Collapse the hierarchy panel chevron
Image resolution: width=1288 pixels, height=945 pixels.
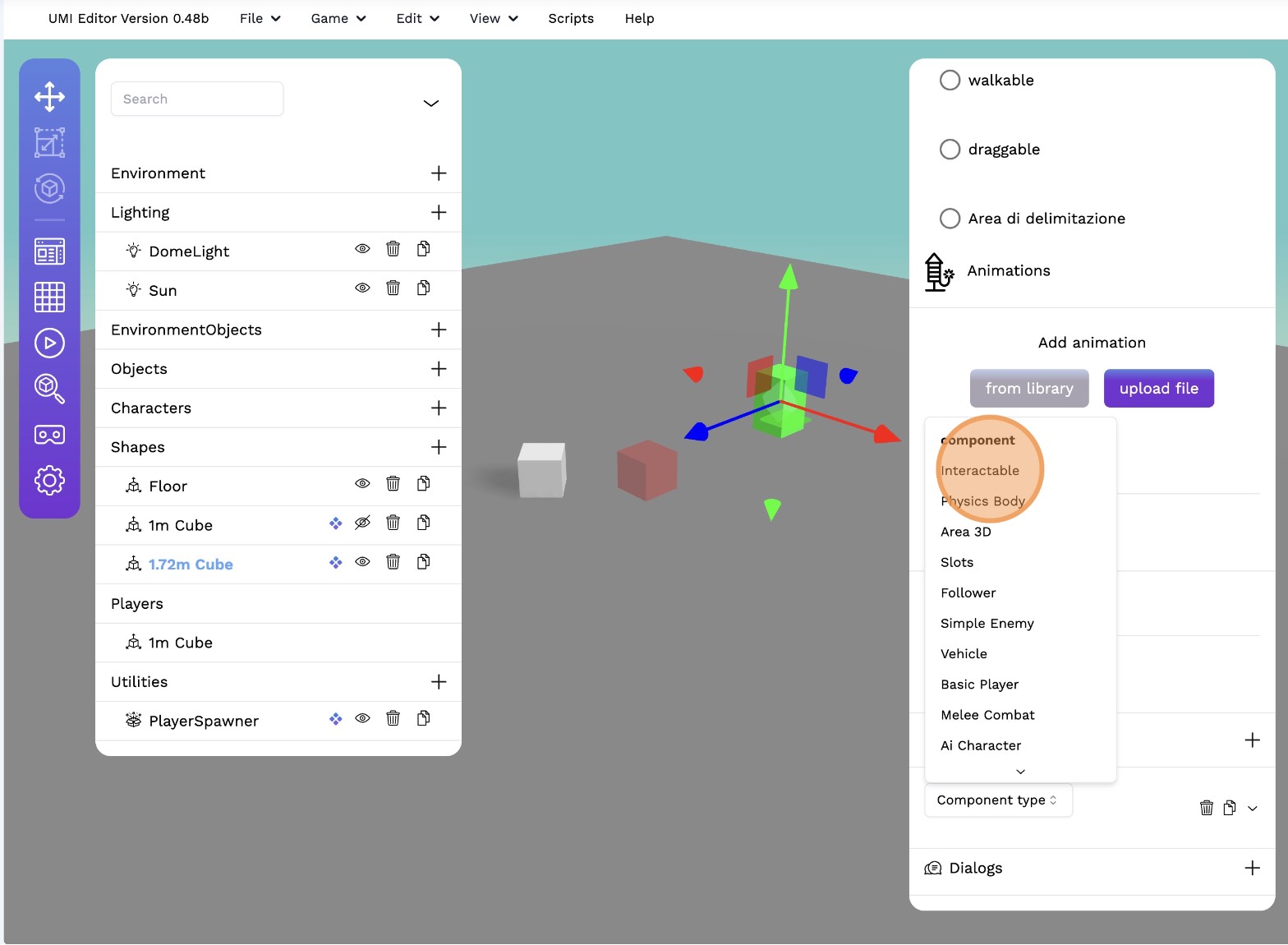tap(430, 103)
